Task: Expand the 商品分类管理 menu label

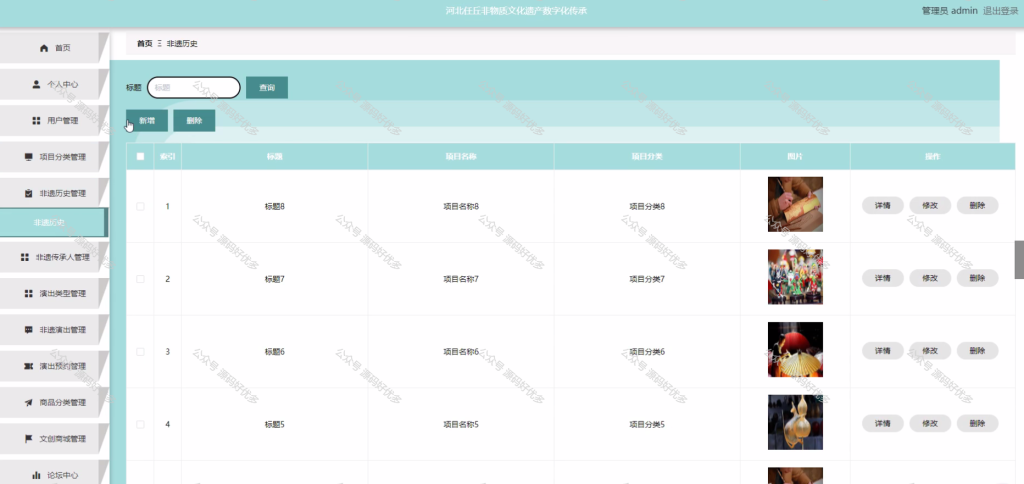Action: (63, 403)
